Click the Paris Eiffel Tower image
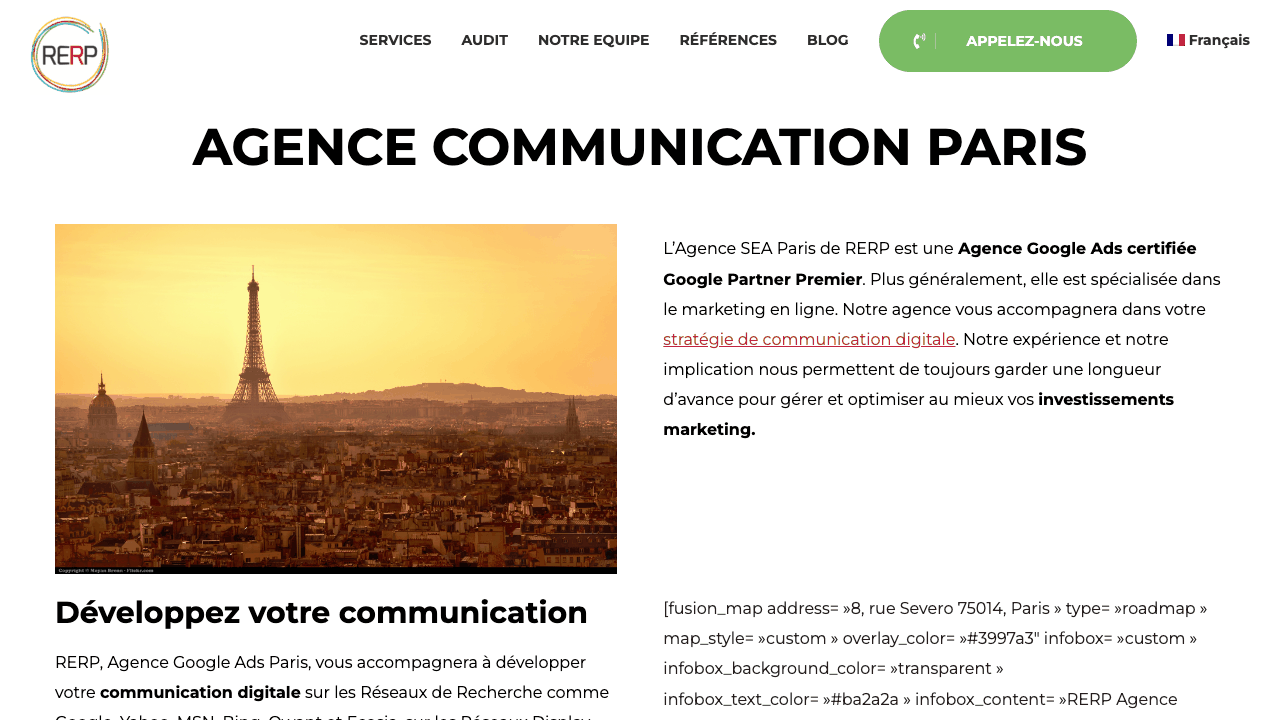This screenshot has height=720, width=1280. [336, 399]
